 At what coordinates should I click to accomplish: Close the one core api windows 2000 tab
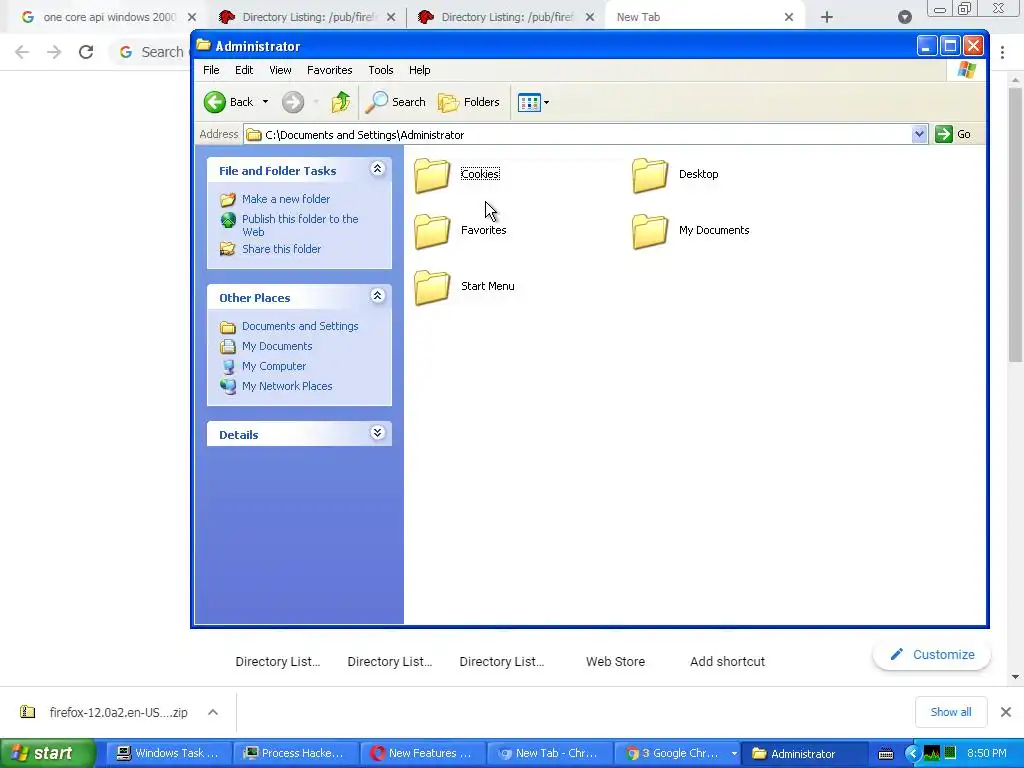coord(191,17)
